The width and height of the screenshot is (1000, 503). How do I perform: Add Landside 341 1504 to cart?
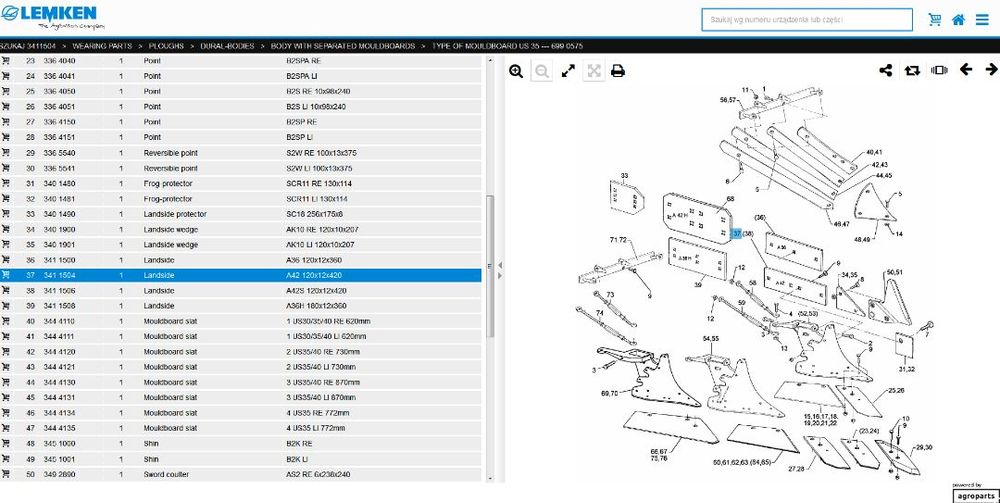pyautogui.click(x=6, y=275)
